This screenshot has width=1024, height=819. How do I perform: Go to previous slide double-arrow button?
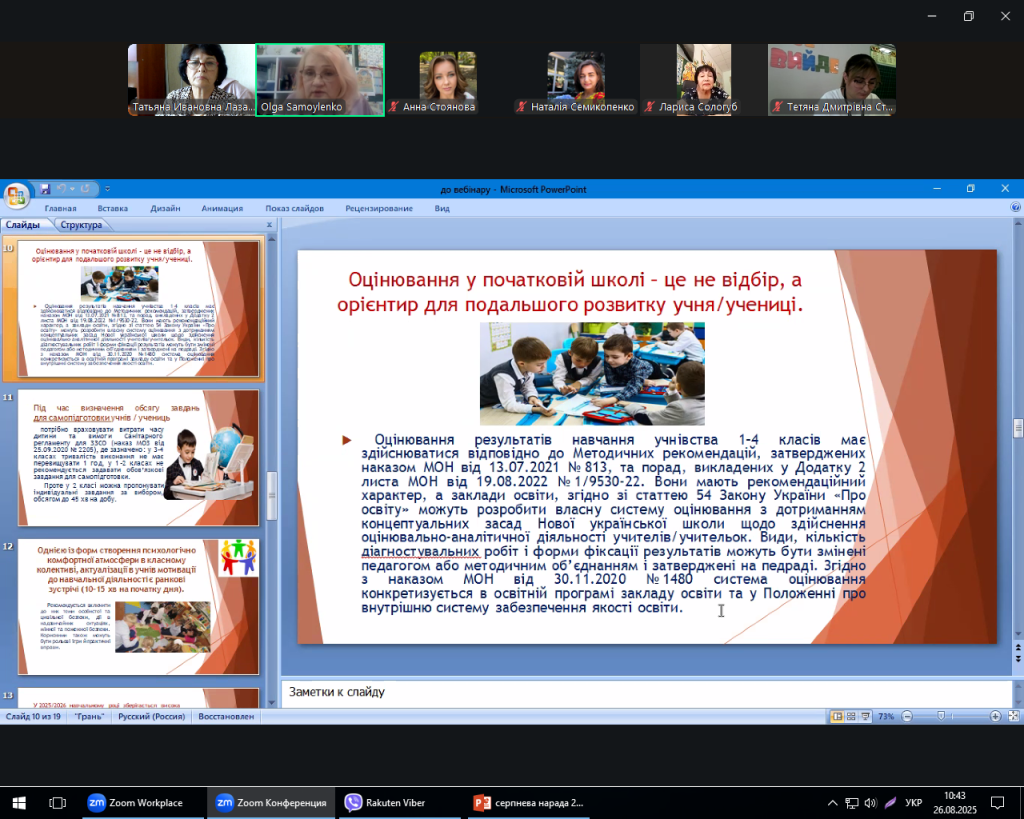(x=1017, y=648)
